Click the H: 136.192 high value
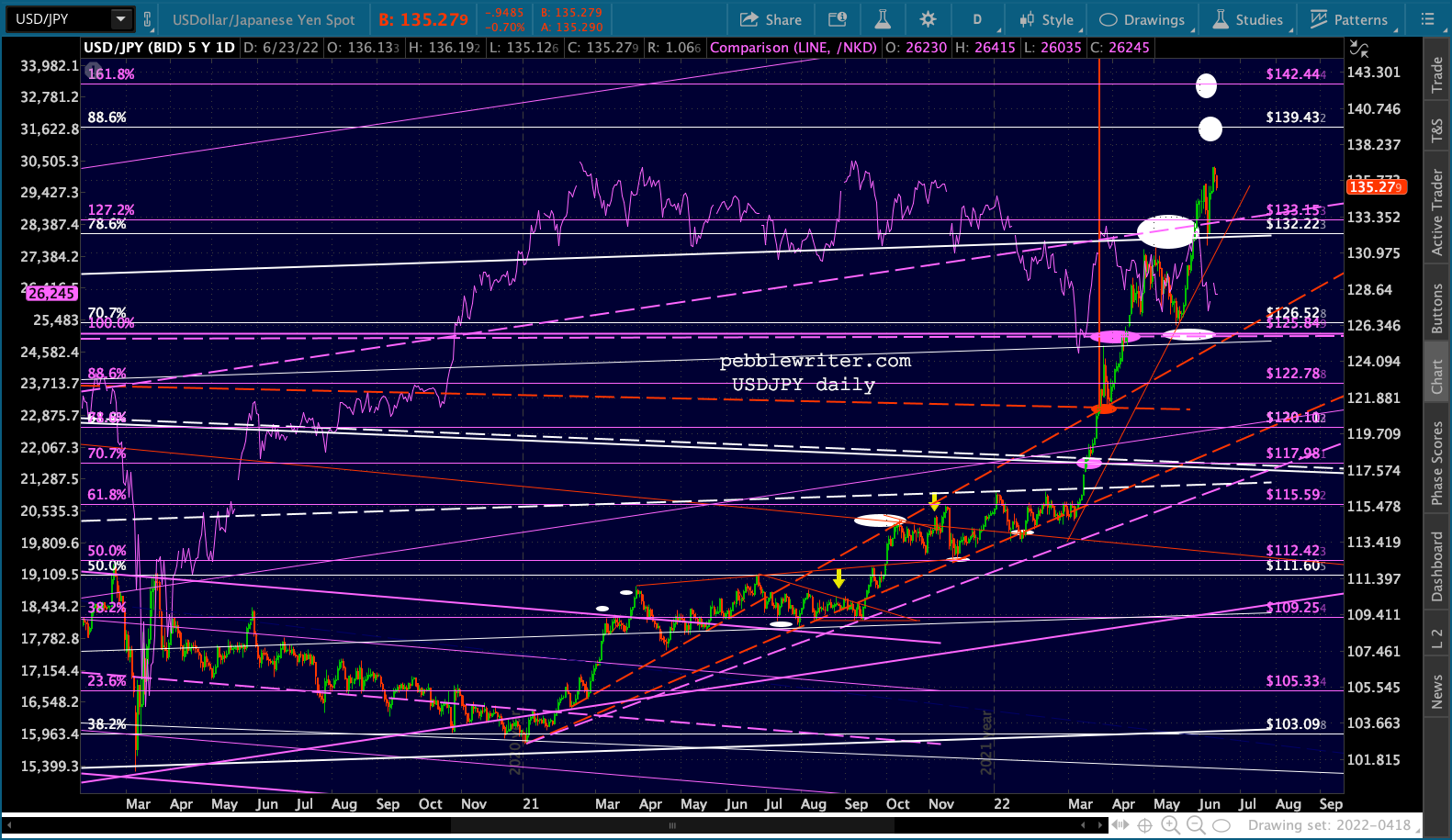 (x=445, y=48)
